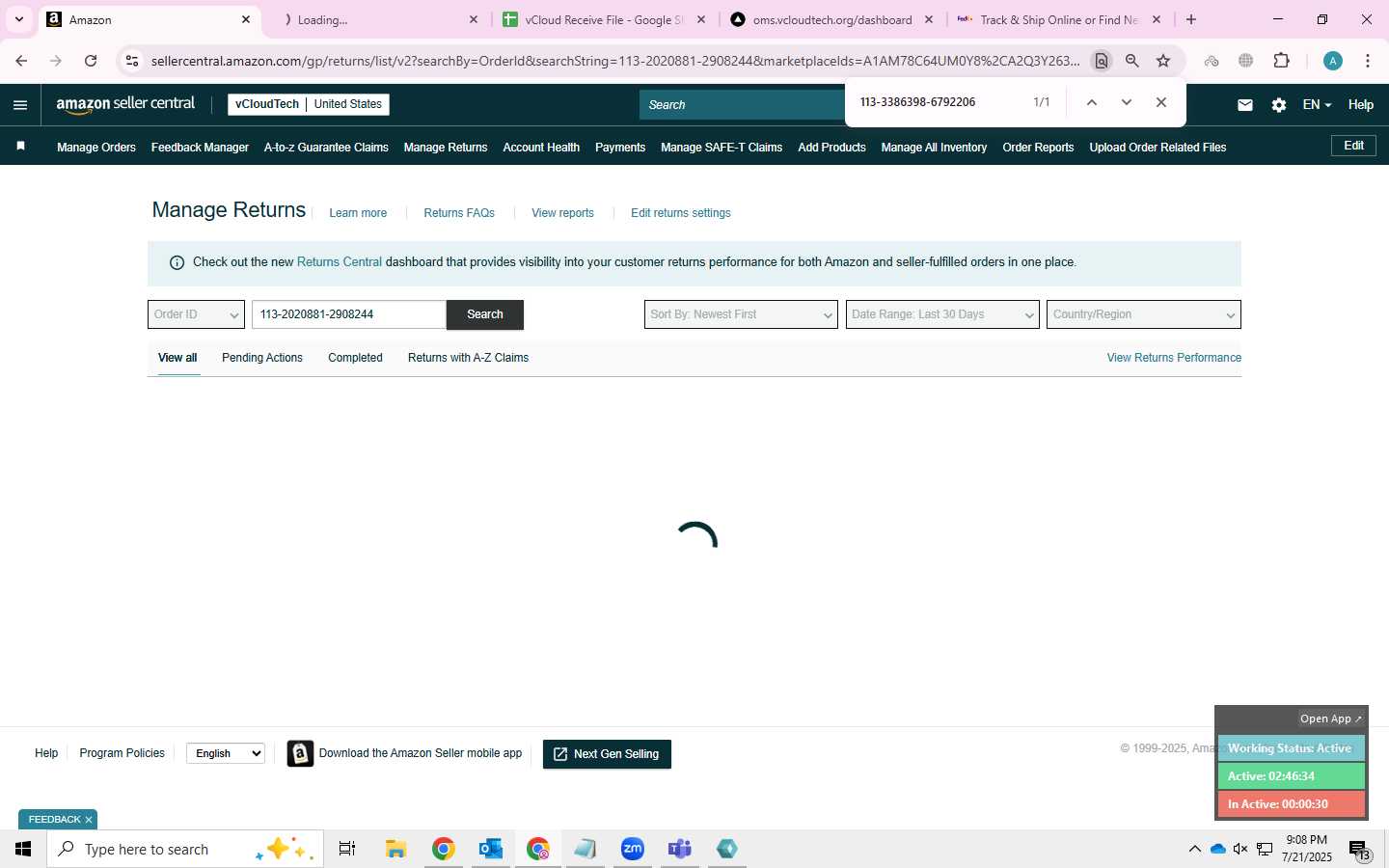The image size is (1389, 868).
Task: Click the zoom magnifier icon in address bar
Action: pos(1132,61)
